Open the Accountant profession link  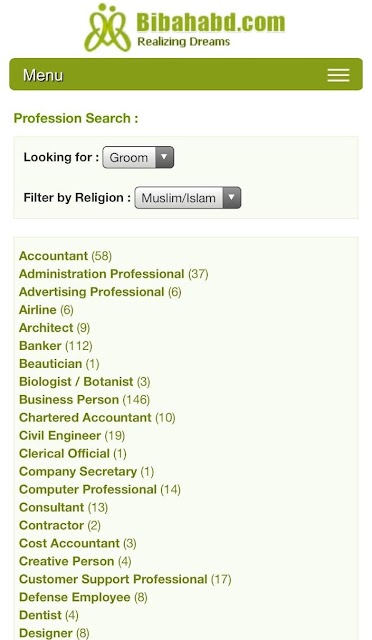53,256
